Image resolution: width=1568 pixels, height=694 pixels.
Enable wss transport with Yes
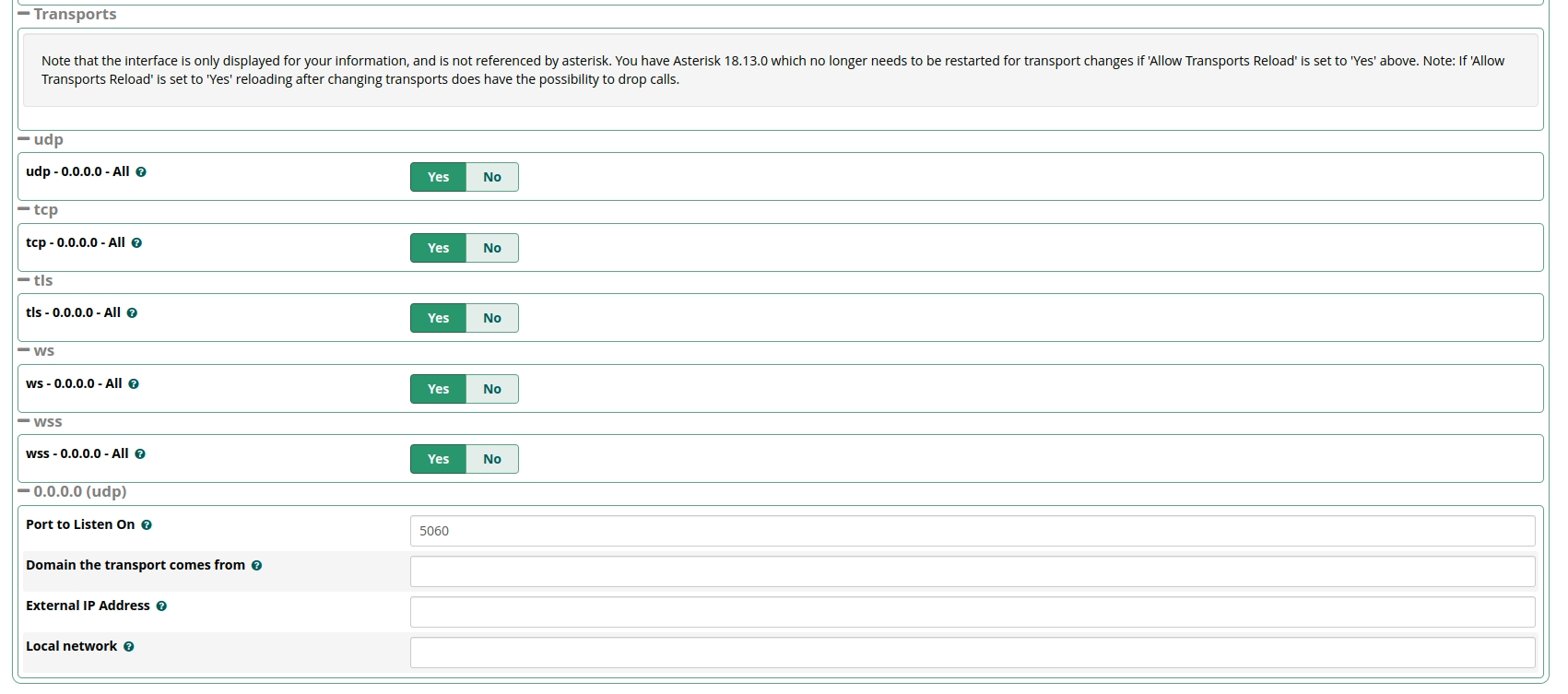(438, 459)
